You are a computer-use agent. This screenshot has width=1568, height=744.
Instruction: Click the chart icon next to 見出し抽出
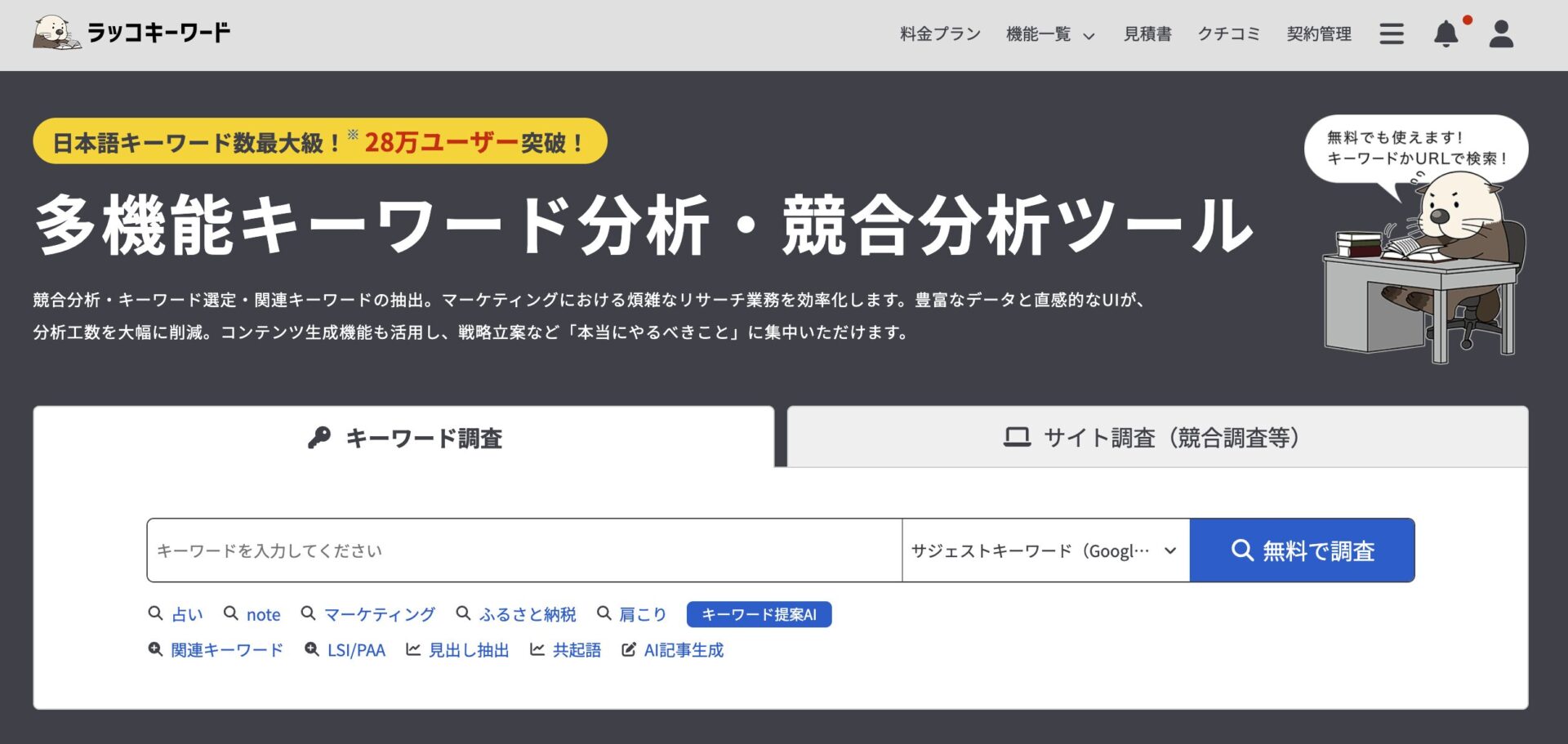click(415, 650)
